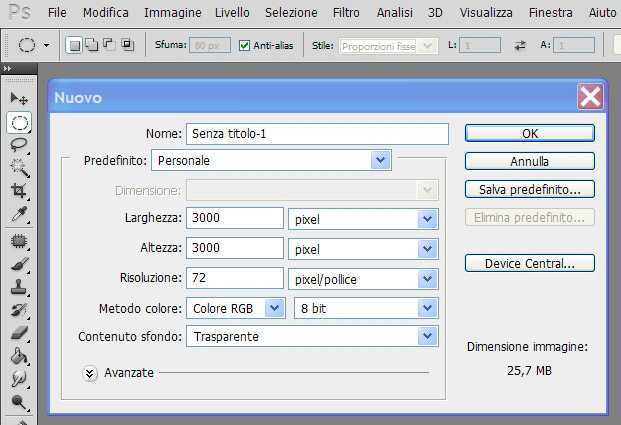This screenshot has height=425, width=621.
Task: Choose Intersect with selection mode icon
Action: (x=128, y=44)
